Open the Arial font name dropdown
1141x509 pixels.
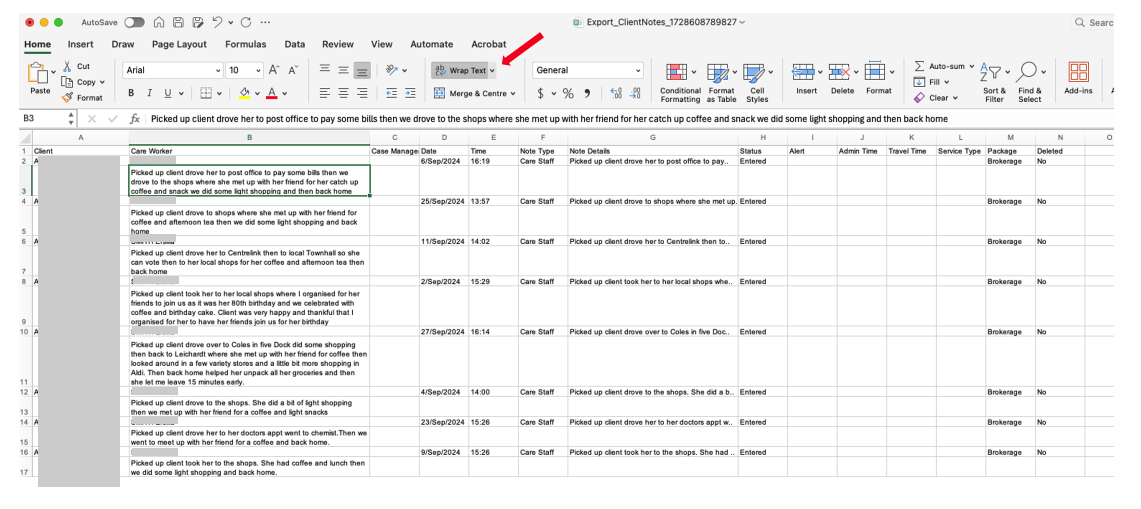pyautogui.click(x=218, y=71)
